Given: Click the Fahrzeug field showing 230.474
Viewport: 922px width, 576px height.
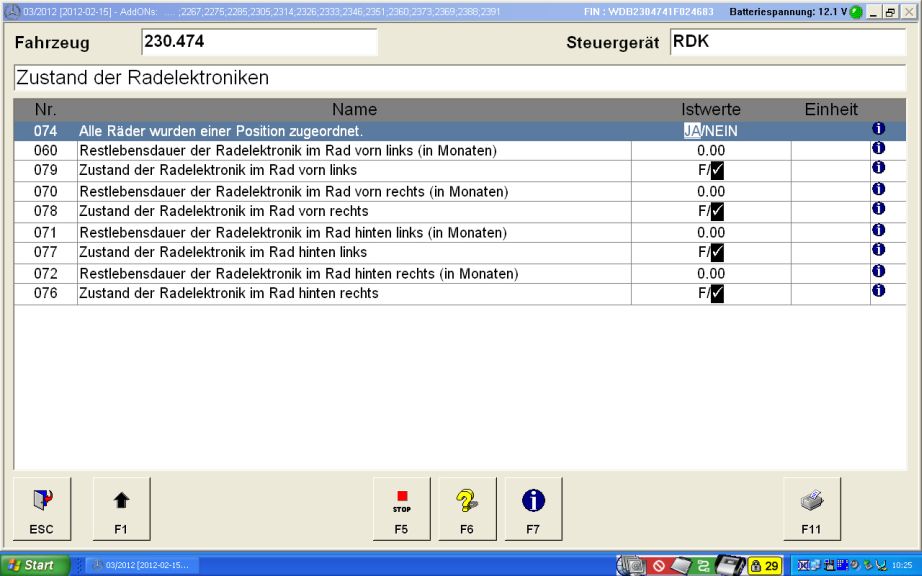Looking at the screenshot, I should pyautogui.click(x=259, y=43).
